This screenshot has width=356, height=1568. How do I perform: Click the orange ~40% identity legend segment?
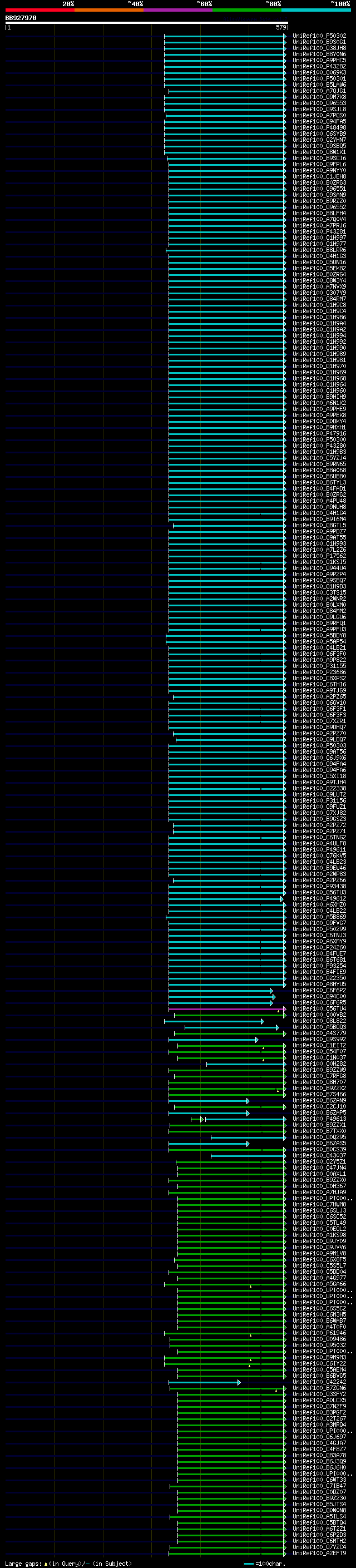click(x=109, y=10)
